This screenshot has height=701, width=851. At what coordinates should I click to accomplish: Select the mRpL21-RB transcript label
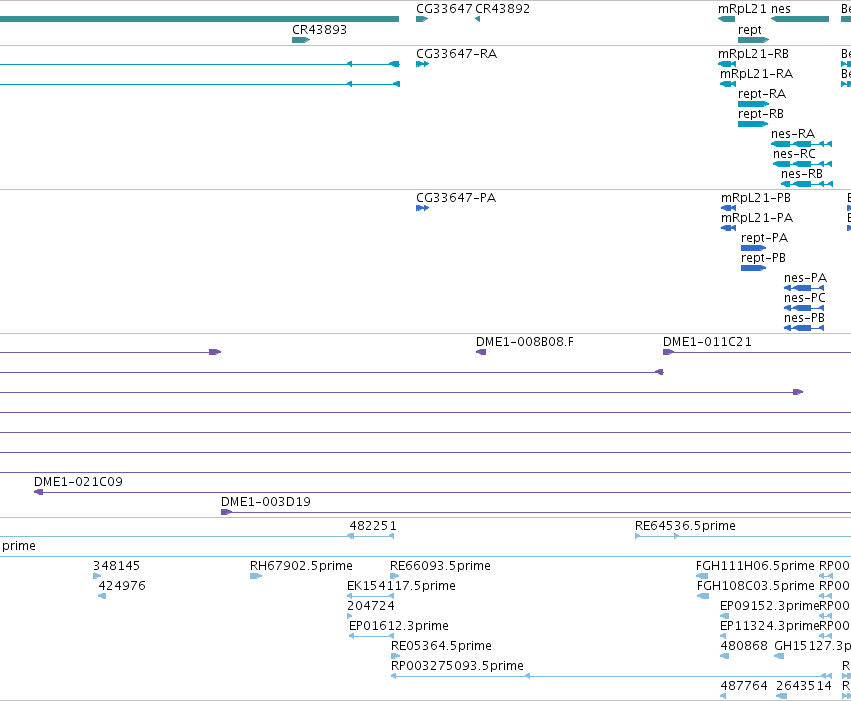pyautogui.click(x=753, y=54)
